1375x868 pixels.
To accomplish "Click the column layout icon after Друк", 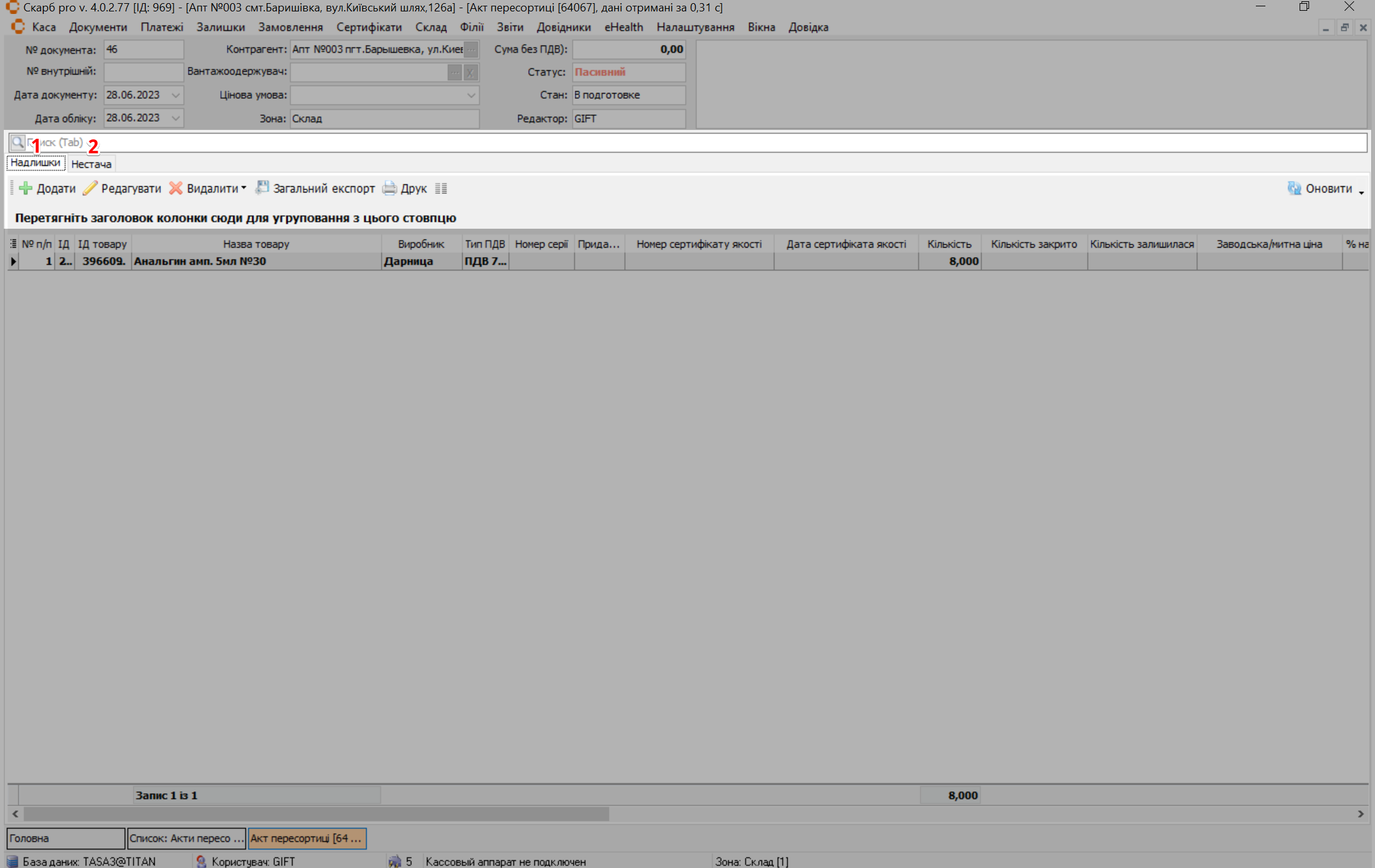I will (x=441, y=188).
